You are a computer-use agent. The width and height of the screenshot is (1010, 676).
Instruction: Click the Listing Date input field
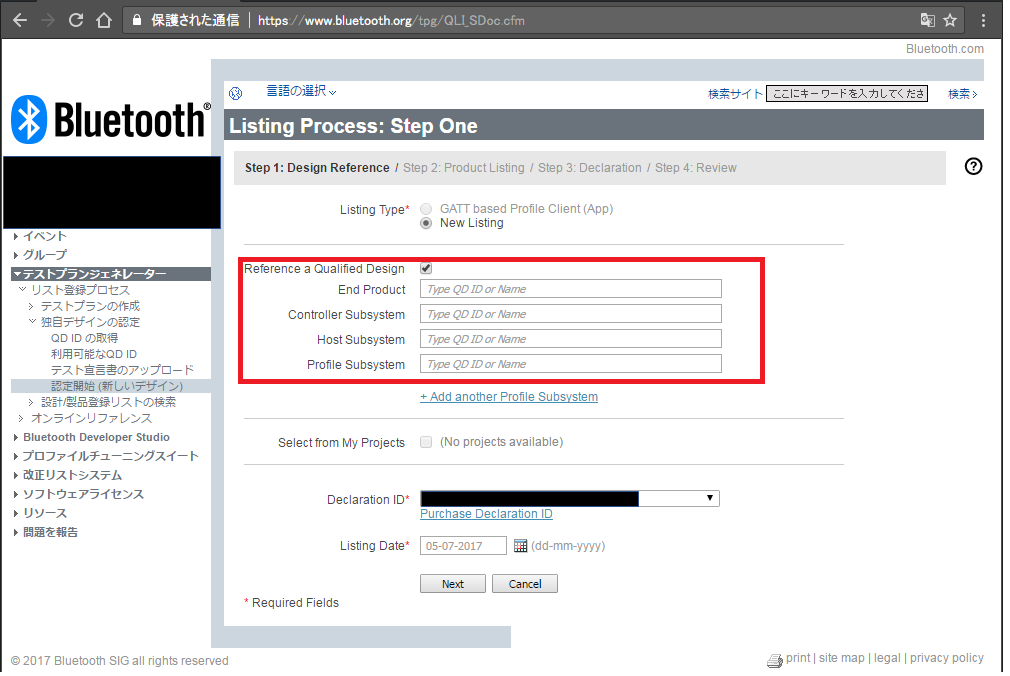click(463, 546)
